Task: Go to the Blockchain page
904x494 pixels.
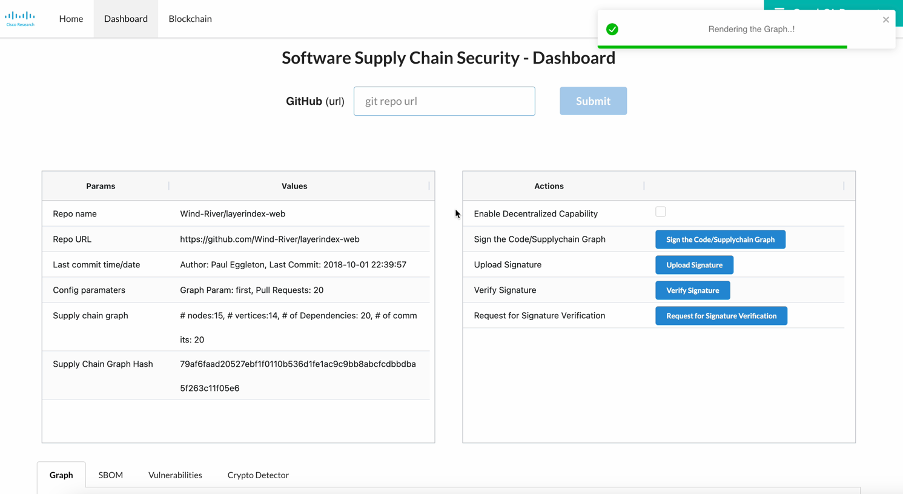Action: pyautogui.click(x=190, y=19)
